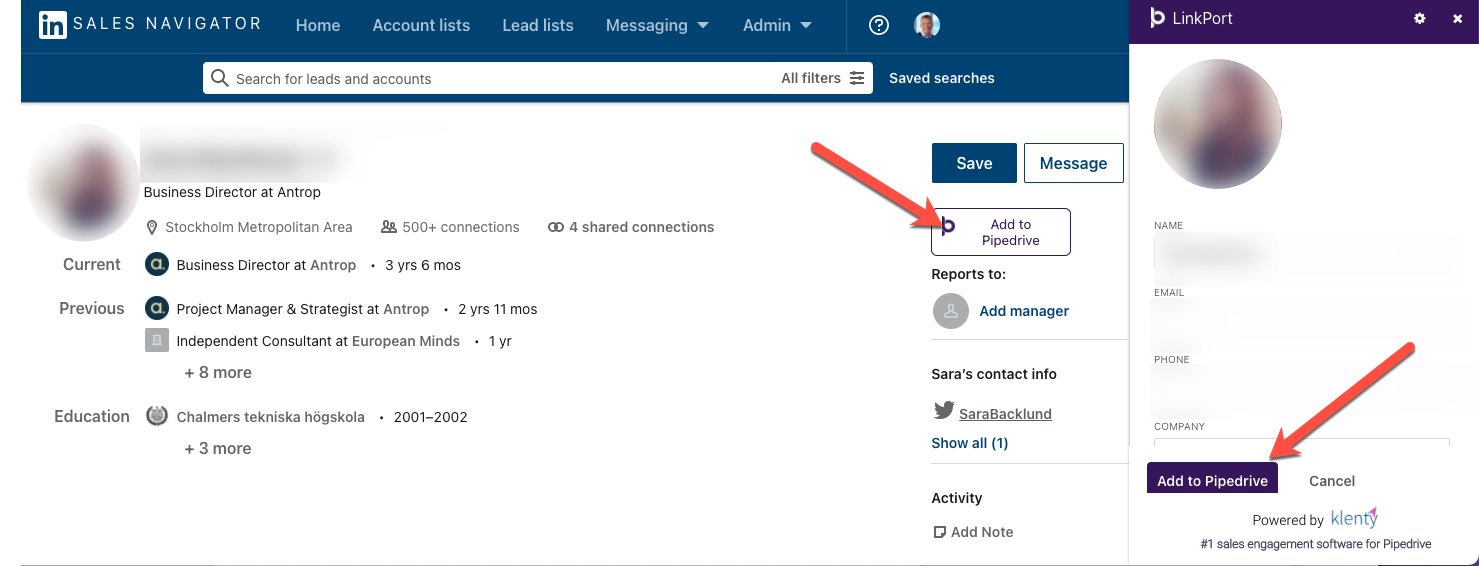The height and width of the screenshot is (566, 1479).
Task: Open Lead lists
Action: coord(538,25)
